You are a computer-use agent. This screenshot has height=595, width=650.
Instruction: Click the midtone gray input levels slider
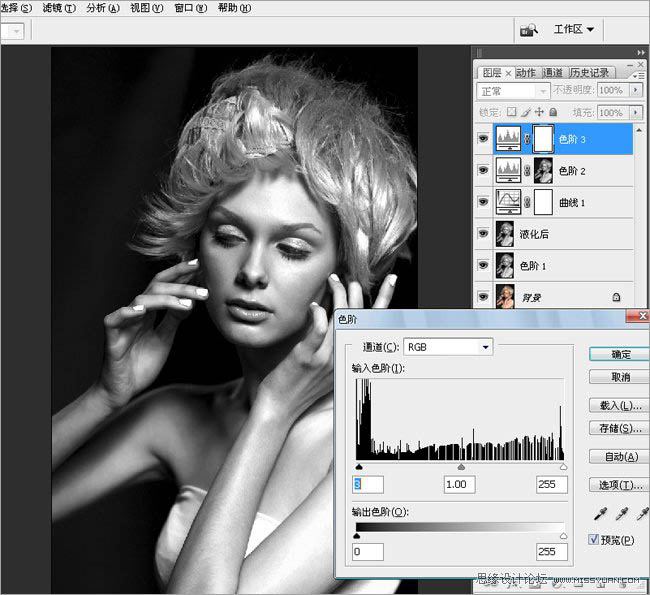point(461,466)
